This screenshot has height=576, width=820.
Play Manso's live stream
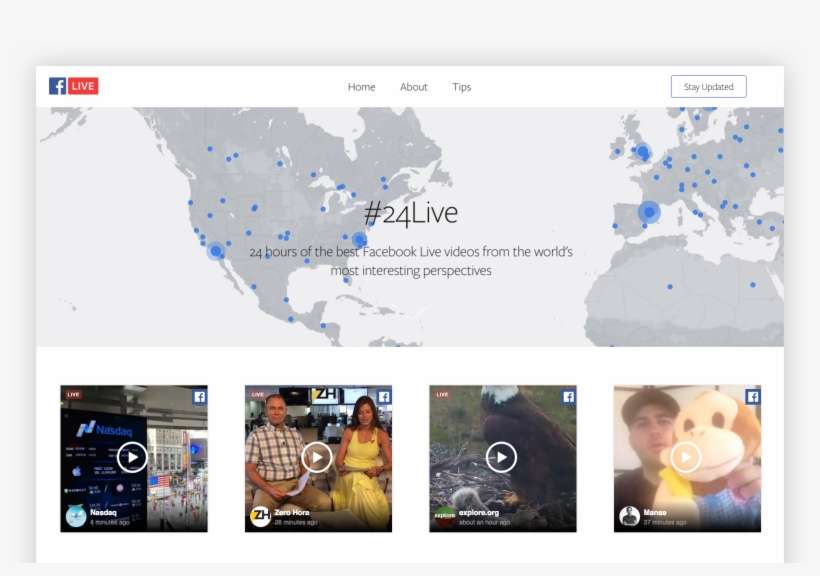(x=684, y=458)
